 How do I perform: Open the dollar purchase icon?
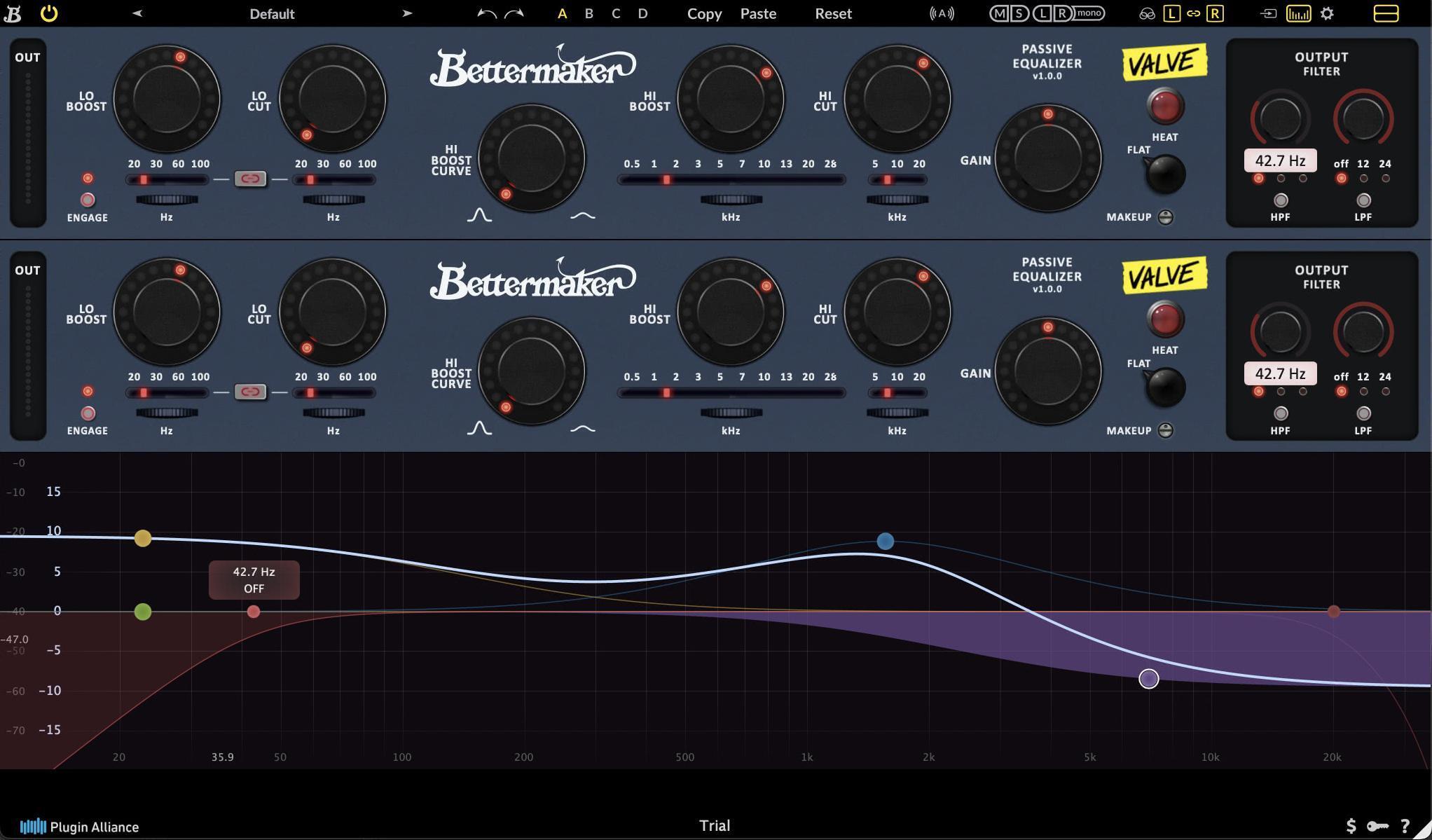pos(1351,826)
